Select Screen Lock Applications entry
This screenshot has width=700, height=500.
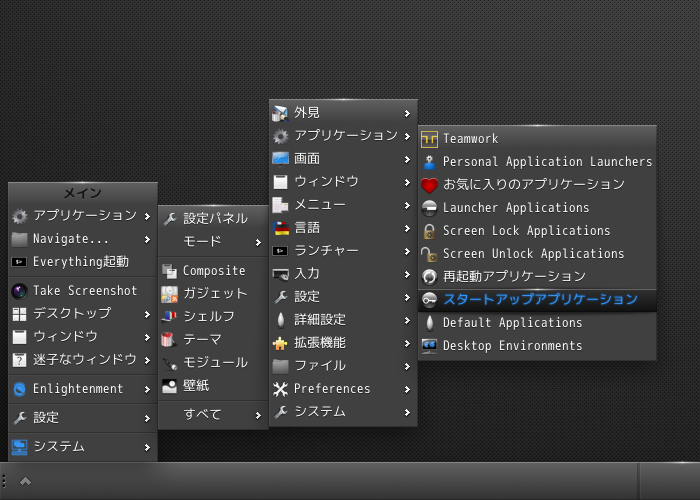point(537,231)
